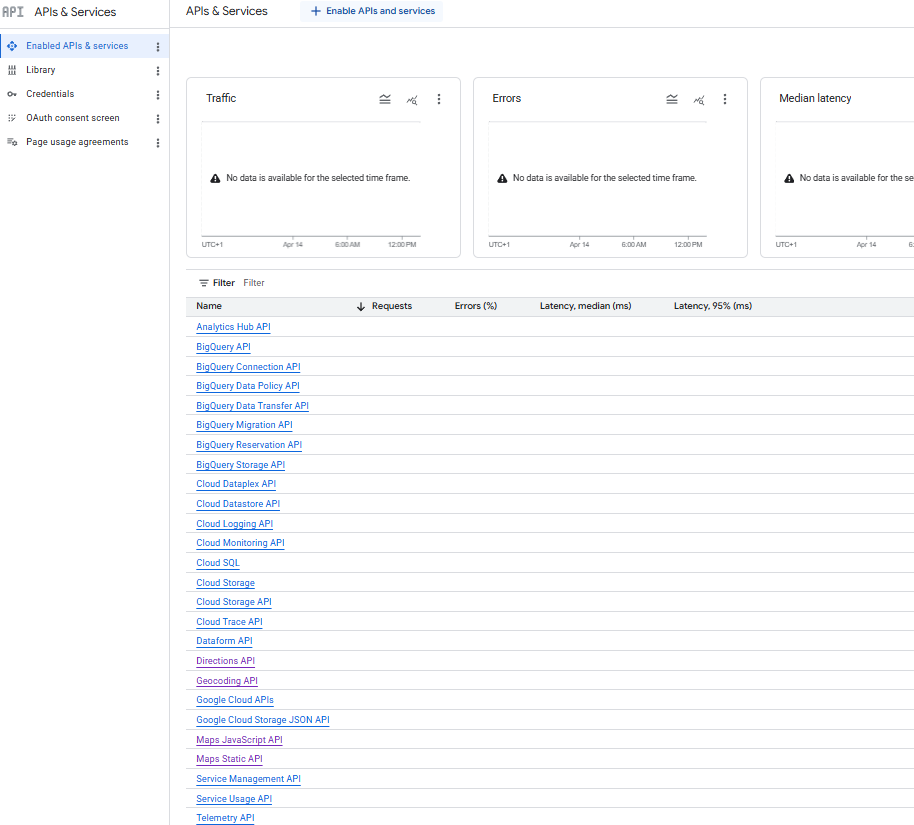914x825 pixels.
Task: Click the API logo icon in the sidebar header
Action: (x=13, y=12)
